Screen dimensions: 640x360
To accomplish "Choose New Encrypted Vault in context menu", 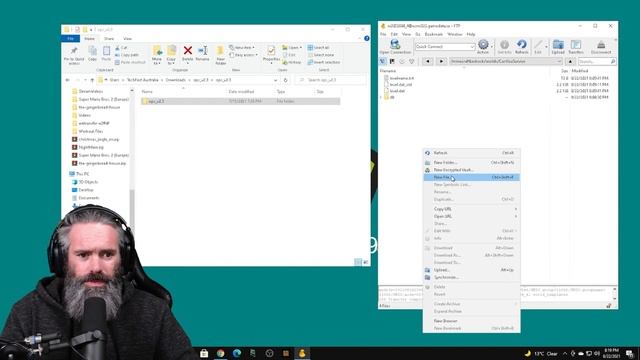I will (471, 170).
